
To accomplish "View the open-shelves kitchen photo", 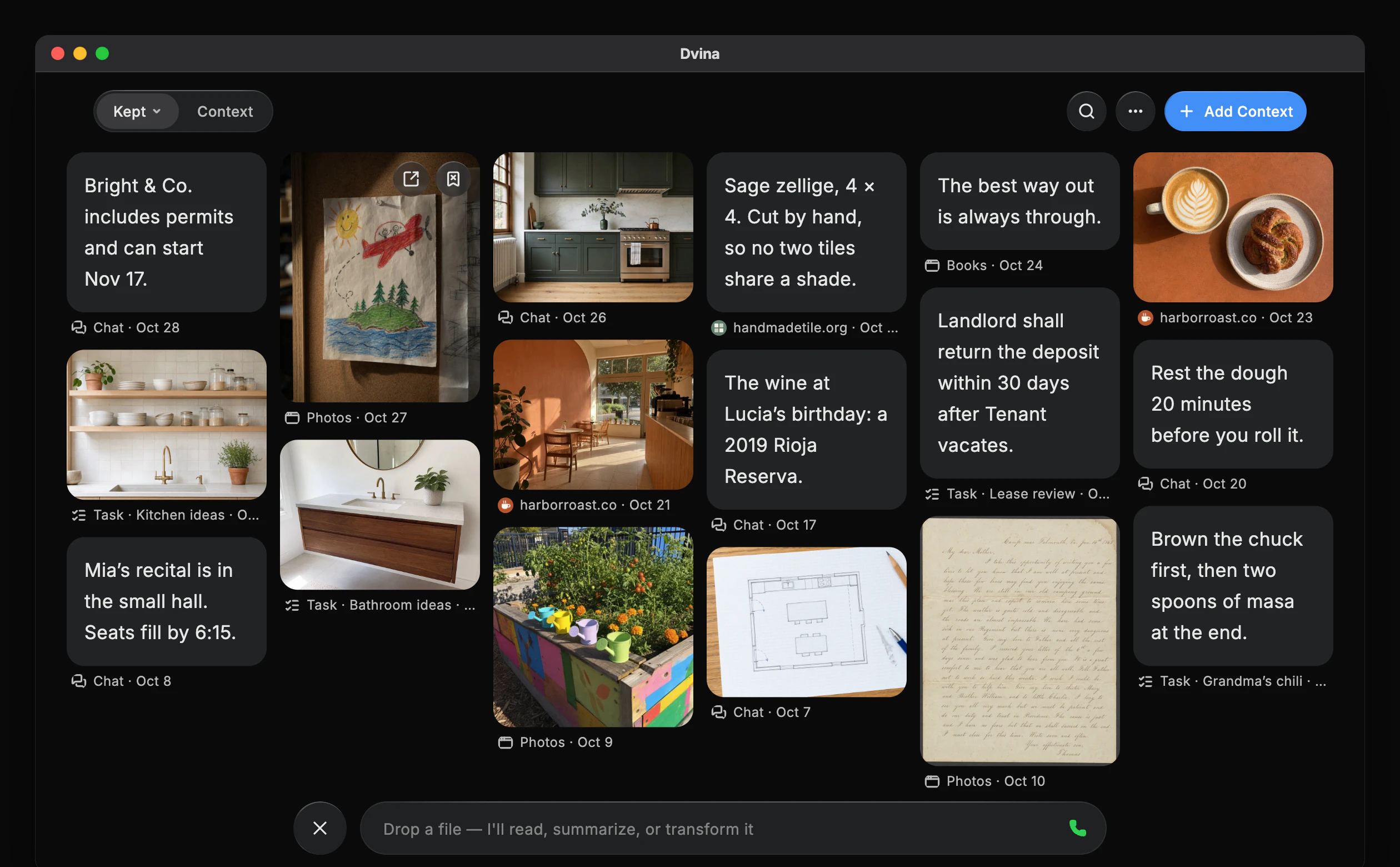I will click(166, 424).
